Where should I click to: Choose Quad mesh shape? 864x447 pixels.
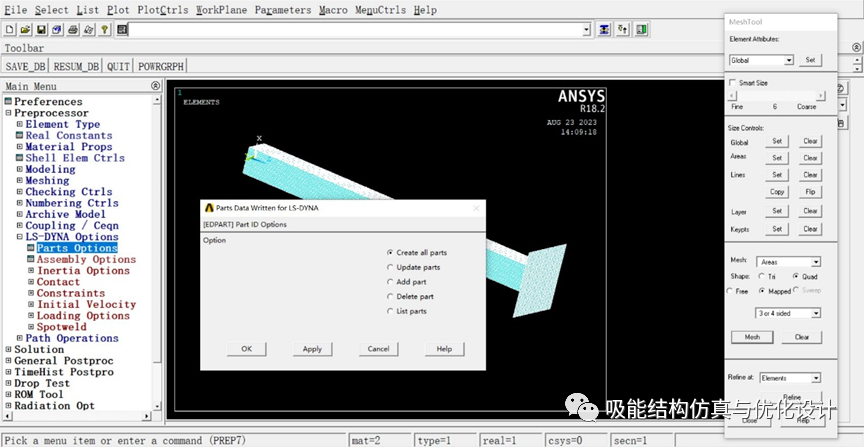796,276
